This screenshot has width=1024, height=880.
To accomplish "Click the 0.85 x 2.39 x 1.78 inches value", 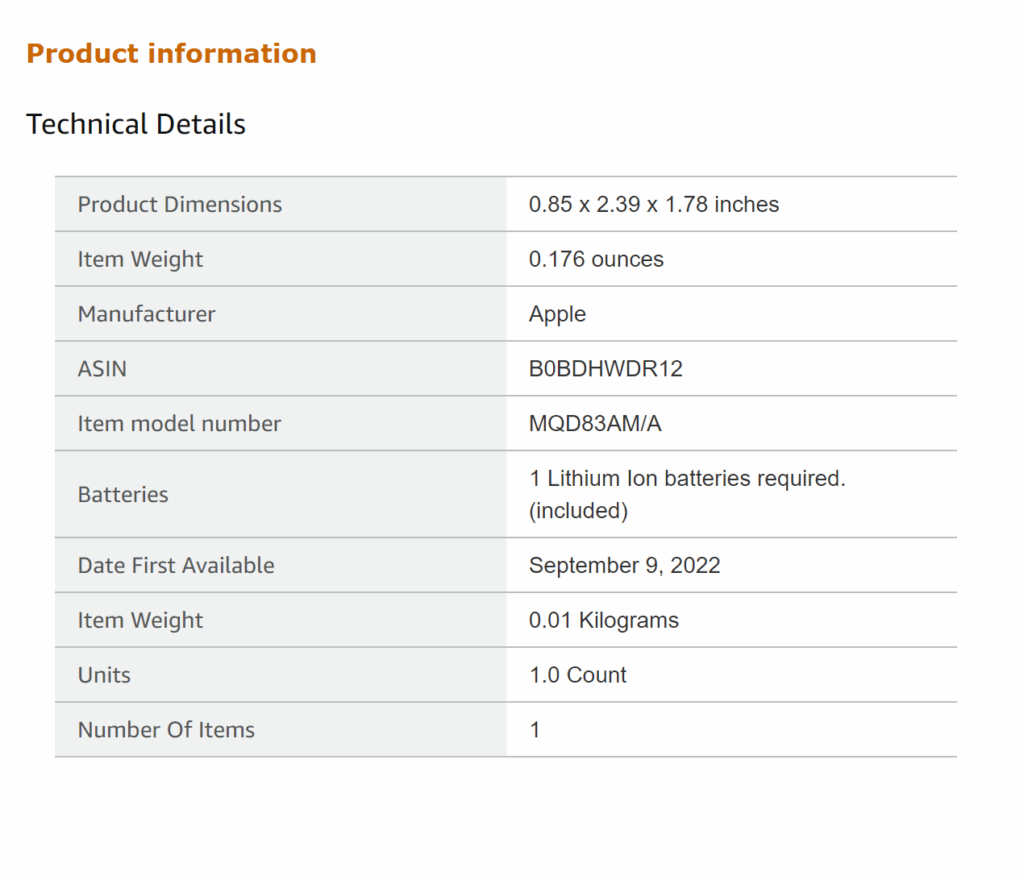I will coord(654,205).
